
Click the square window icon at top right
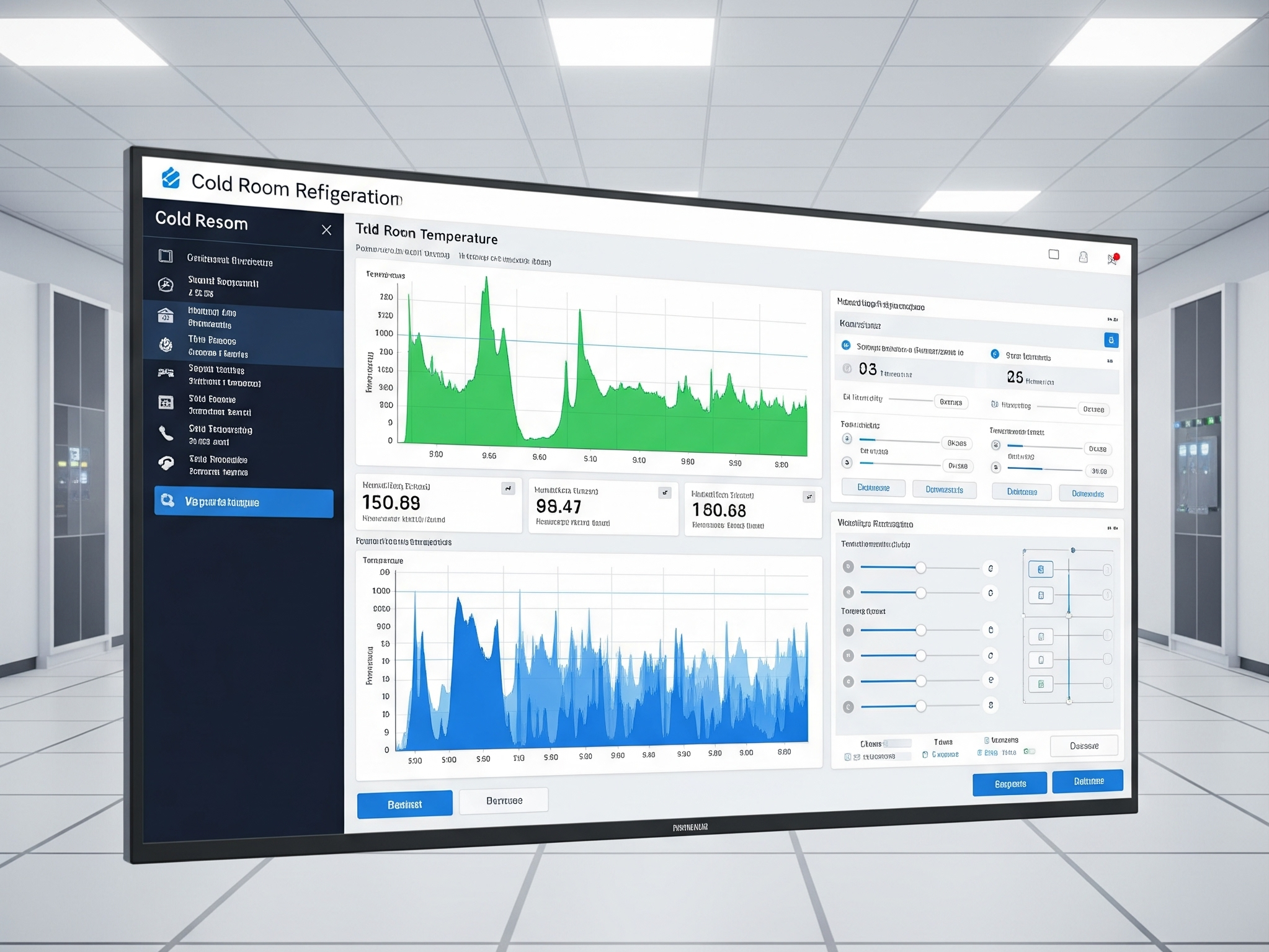coord(1054,254)
